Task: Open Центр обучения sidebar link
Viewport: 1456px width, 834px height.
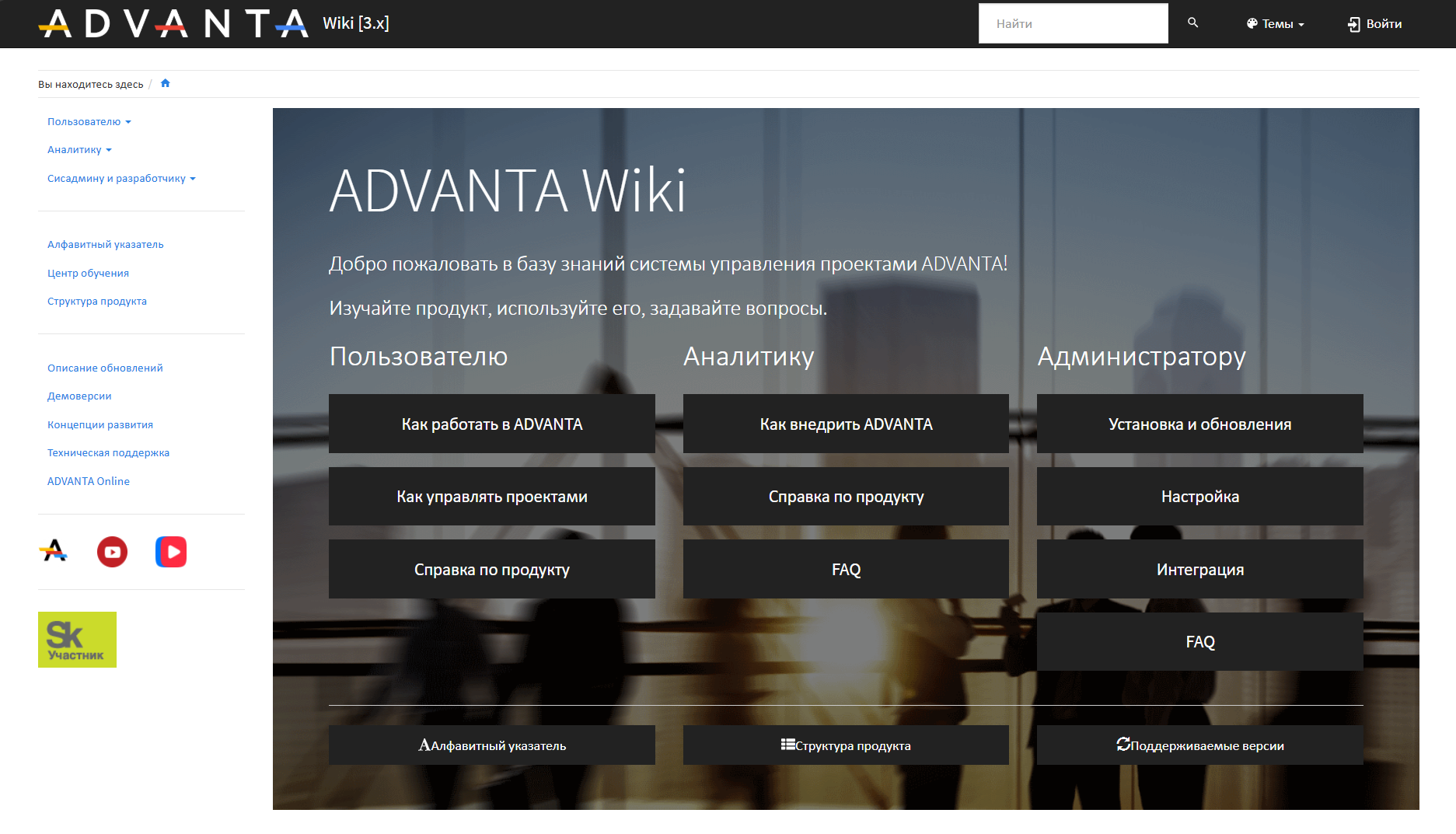Action: [88, 274]
